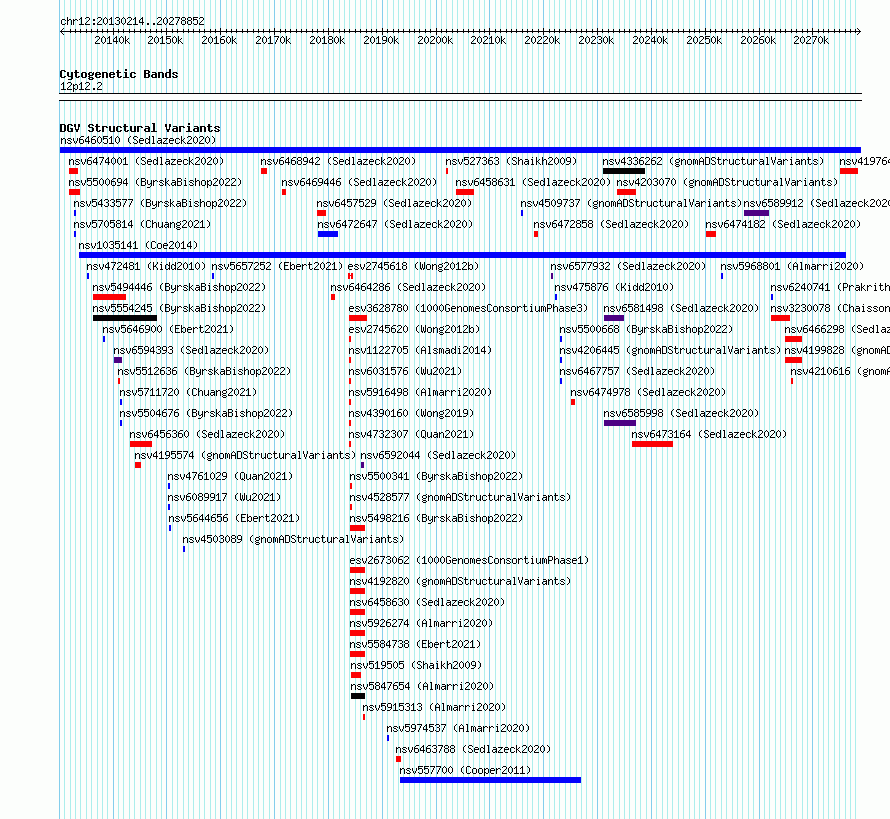The image size is (890, 819).
Task: Open esv2745618 (Wong2012b) label
Action: coord(414,266)
